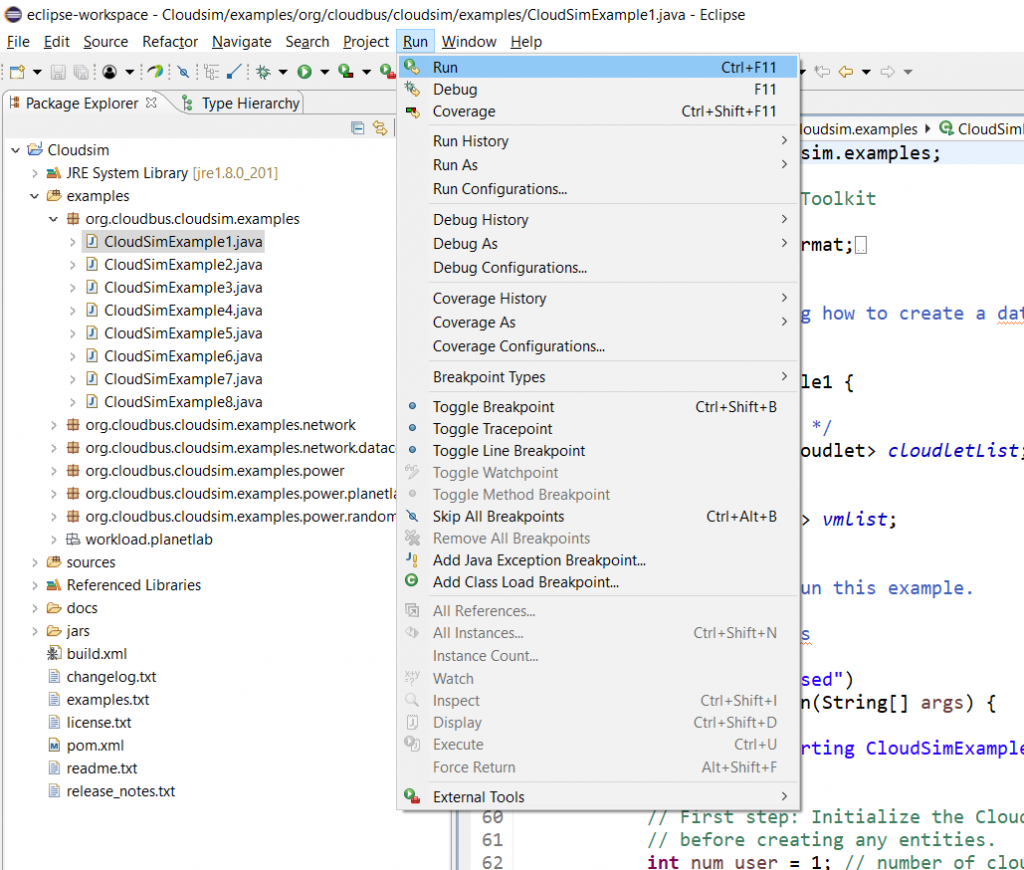The height and width of the screenshot is (870, 1024).
Task: Choose Debug in the Run menu
Action: (597, 89)
